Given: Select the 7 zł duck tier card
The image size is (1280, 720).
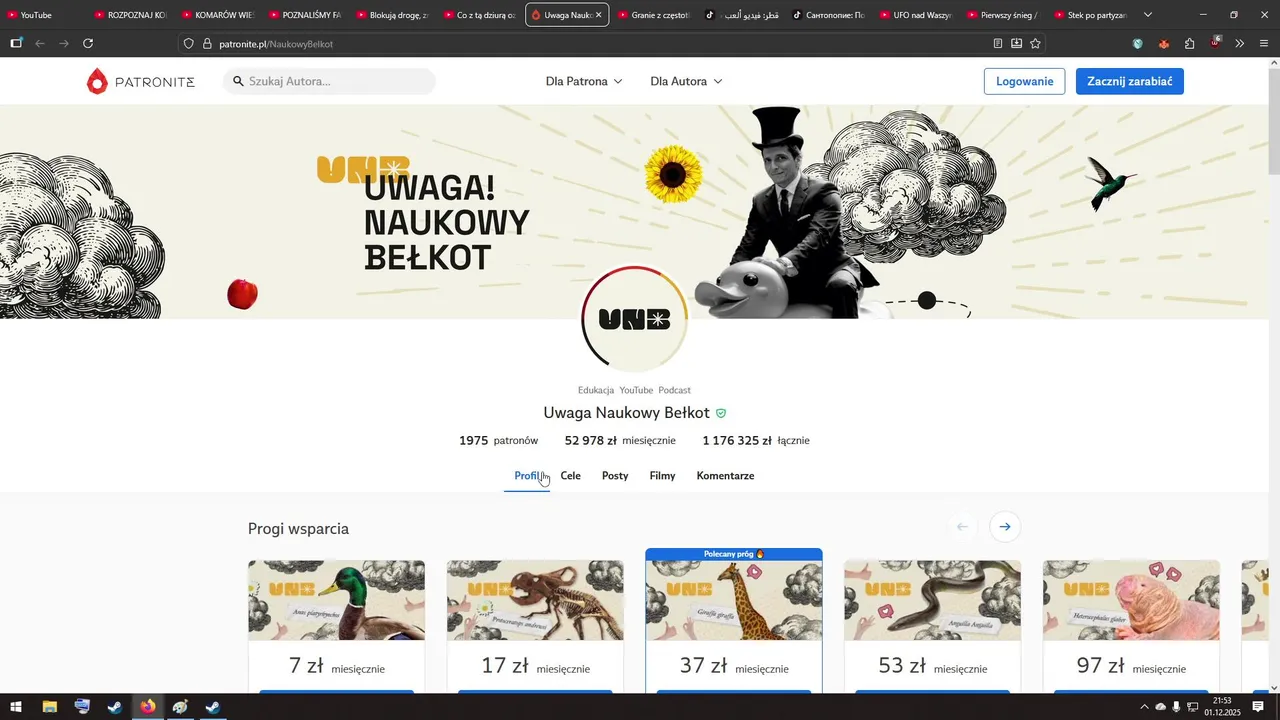Looking at the screenshot, I should tap(336, 626).
